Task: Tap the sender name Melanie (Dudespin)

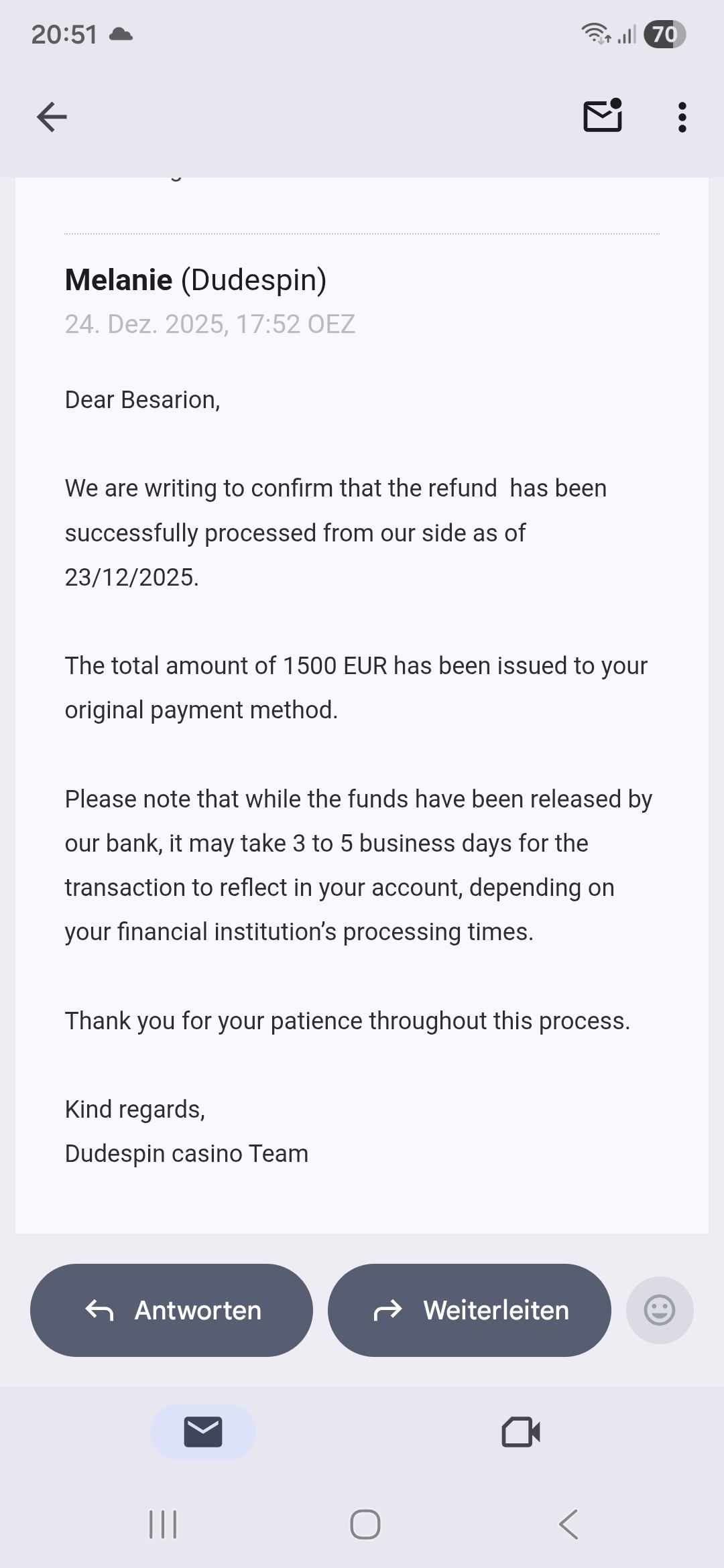Action: point(195,280)
